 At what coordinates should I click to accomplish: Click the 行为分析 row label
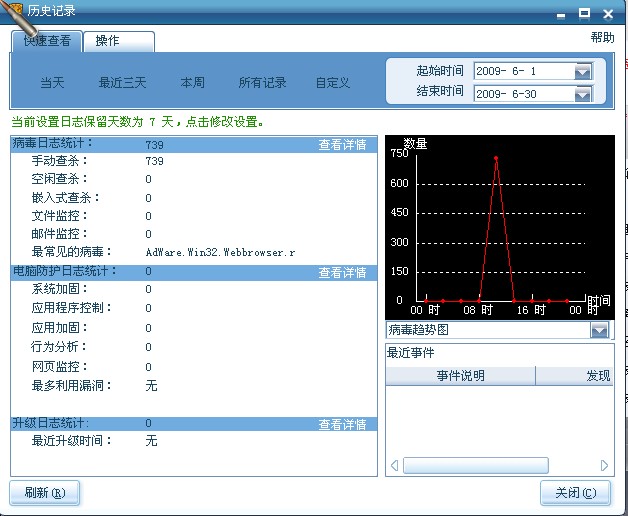(x=59, y=347)
